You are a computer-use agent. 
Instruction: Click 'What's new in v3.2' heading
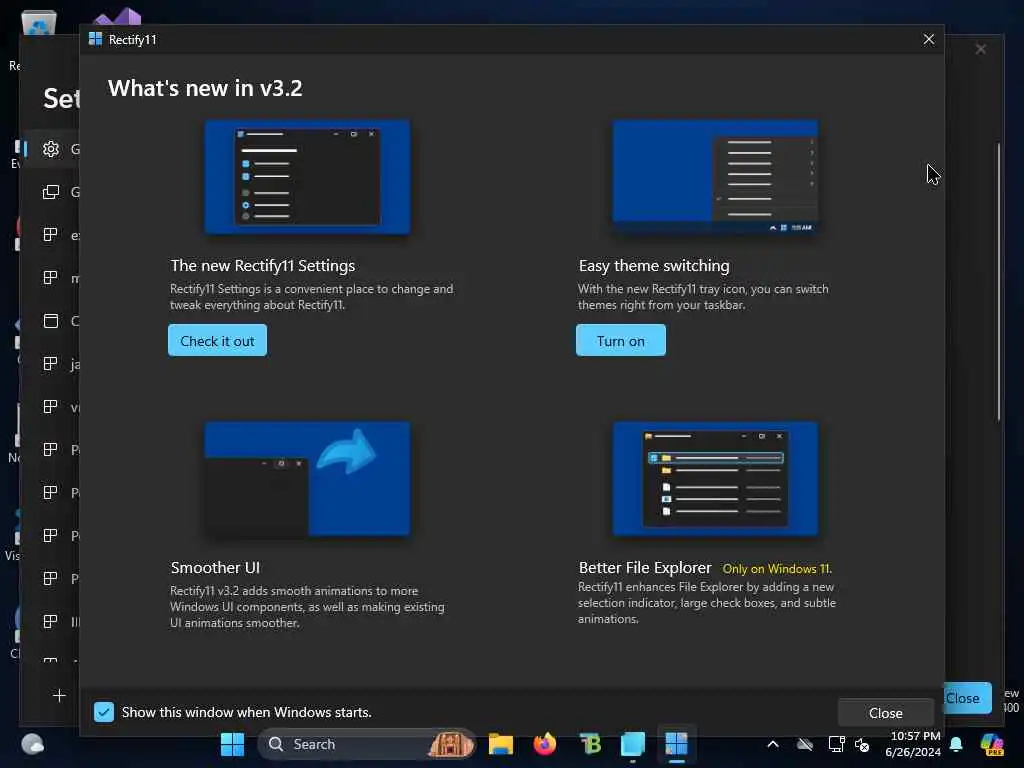pos(205,88)
